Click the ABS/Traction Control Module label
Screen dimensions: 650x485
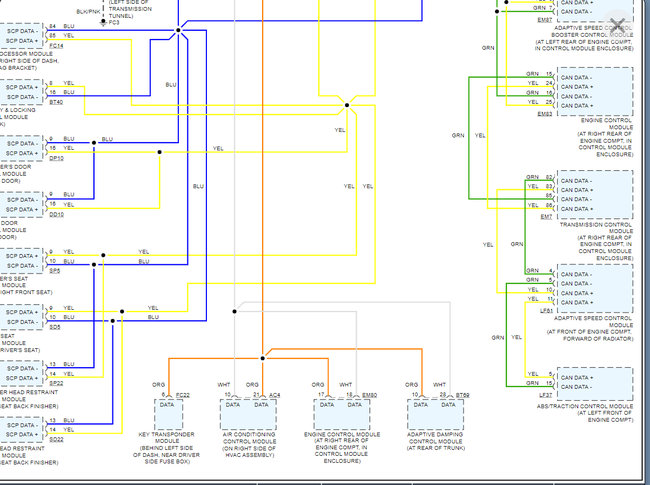pos(585,413)
